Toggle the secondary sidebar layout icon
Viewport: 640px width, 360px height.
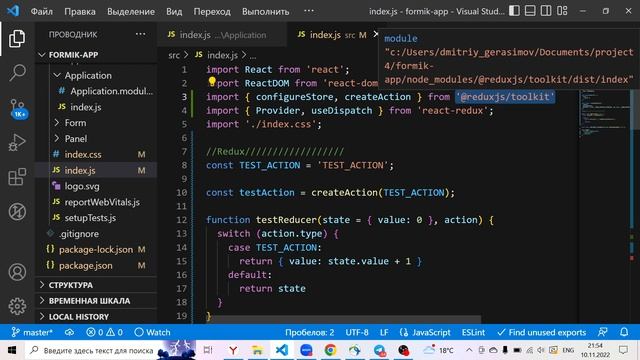[546, 11]
